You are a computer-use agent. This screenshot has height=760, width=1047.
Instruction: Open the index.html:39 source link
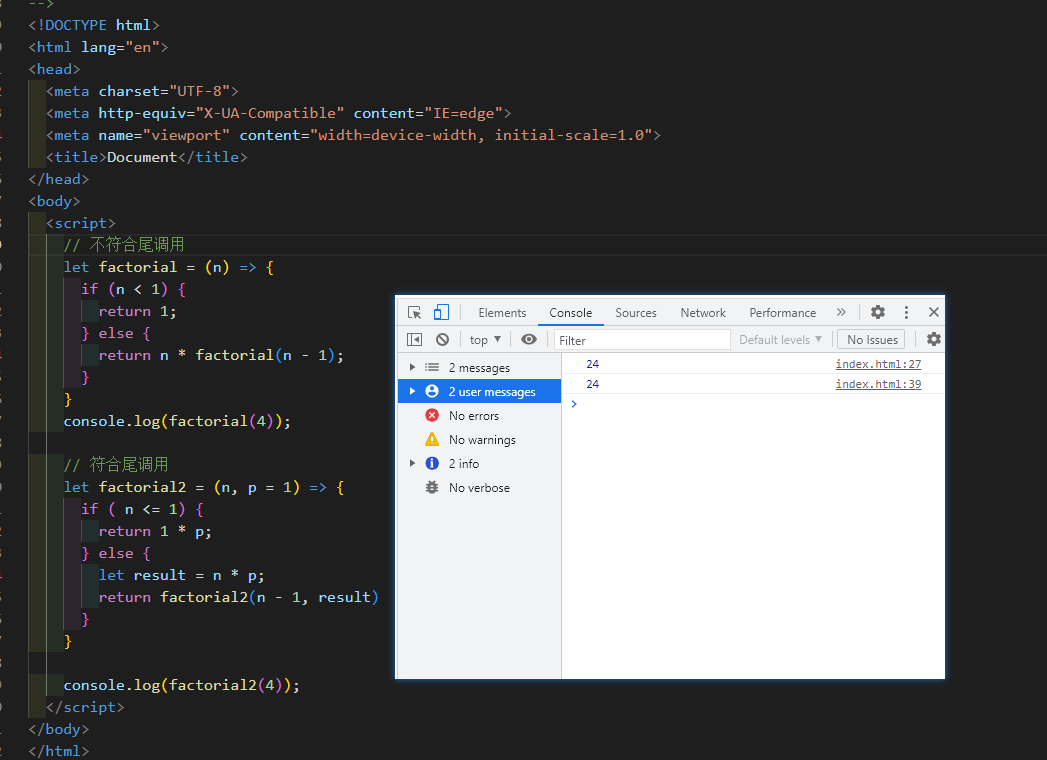878,384
